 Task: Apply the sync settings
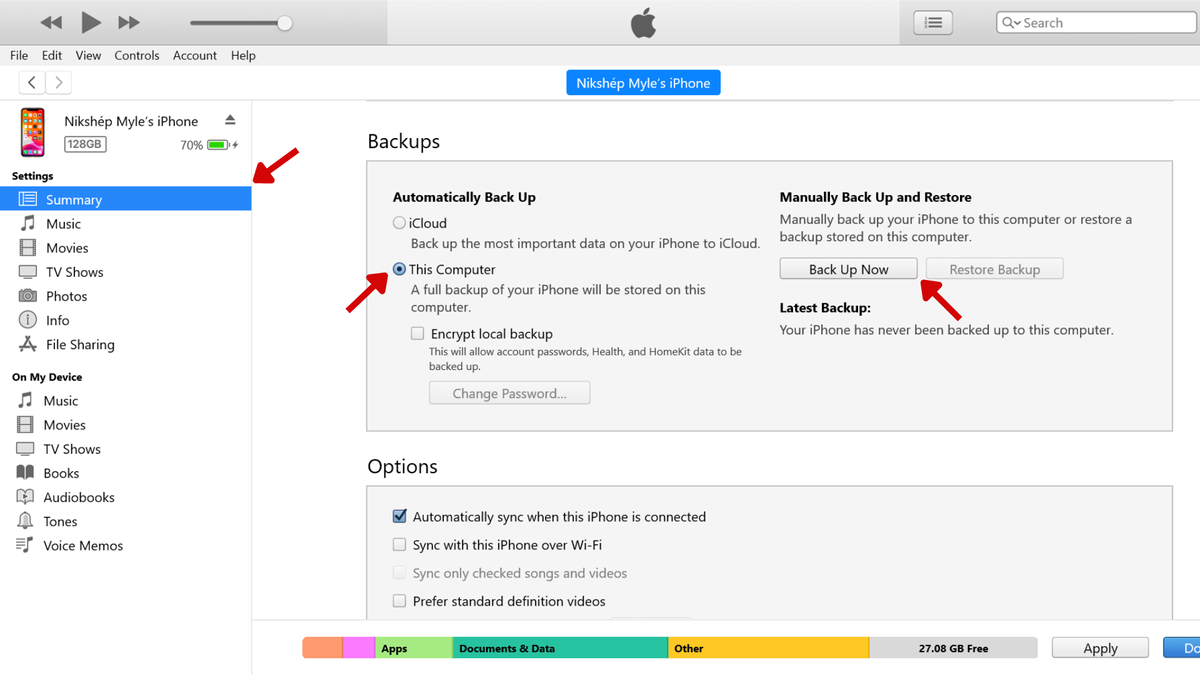1099,647
